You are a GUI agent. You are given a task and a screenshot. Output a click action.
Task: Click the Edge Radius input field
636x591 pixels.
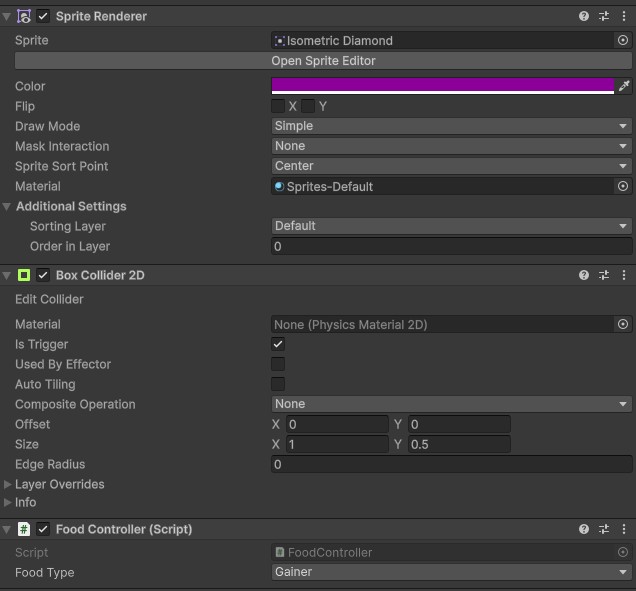pos(451,464)
